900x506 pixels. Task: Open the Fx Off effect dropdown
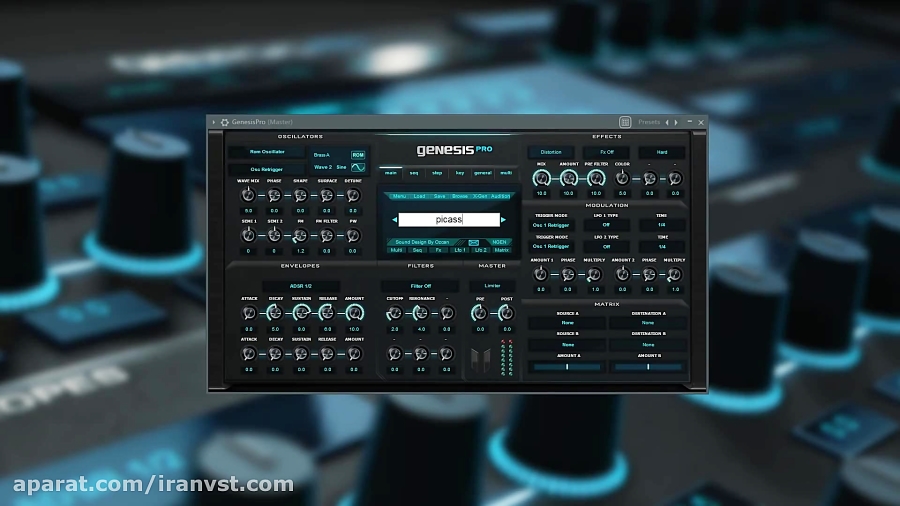point(607,152)
